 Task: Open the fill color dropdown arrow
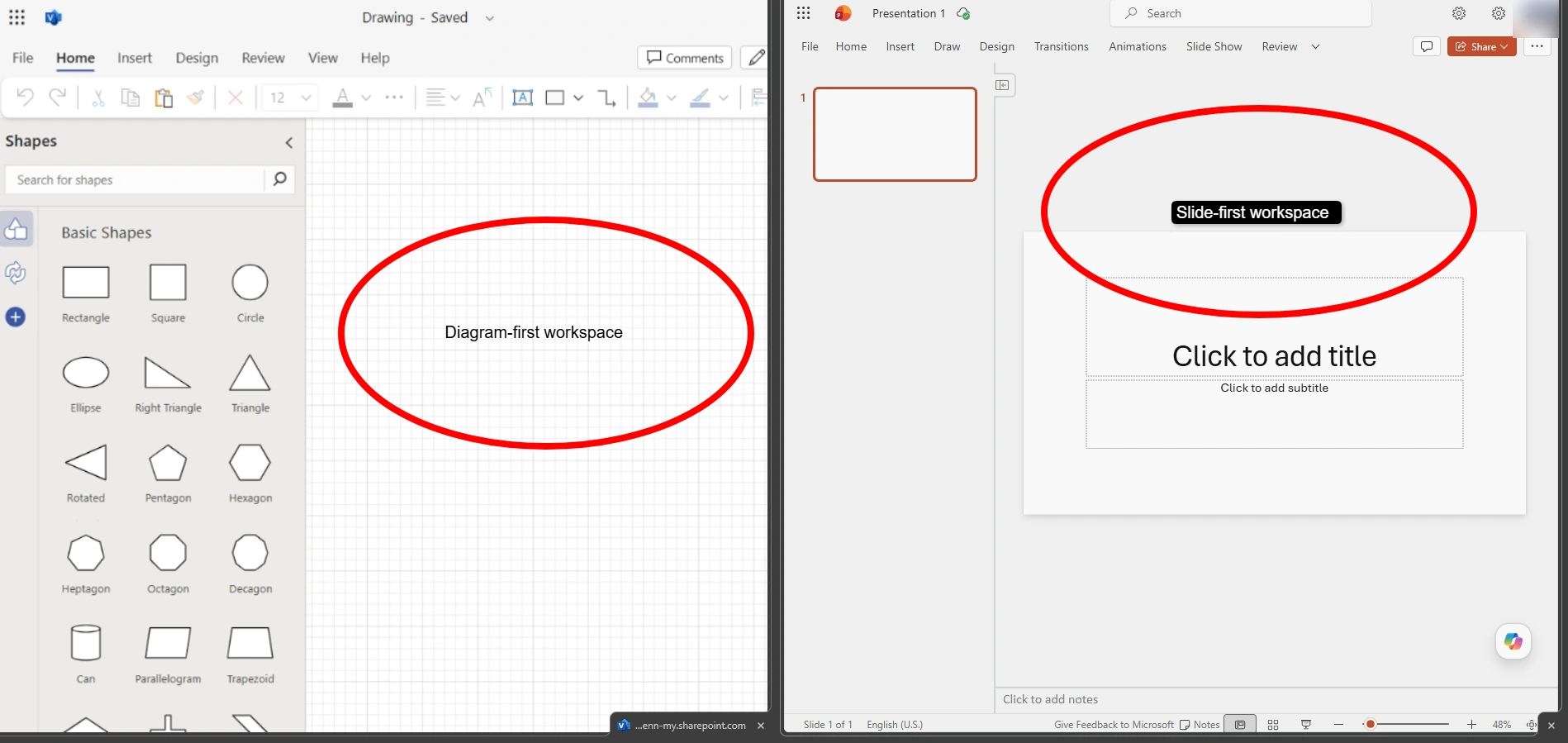(672, 98)
